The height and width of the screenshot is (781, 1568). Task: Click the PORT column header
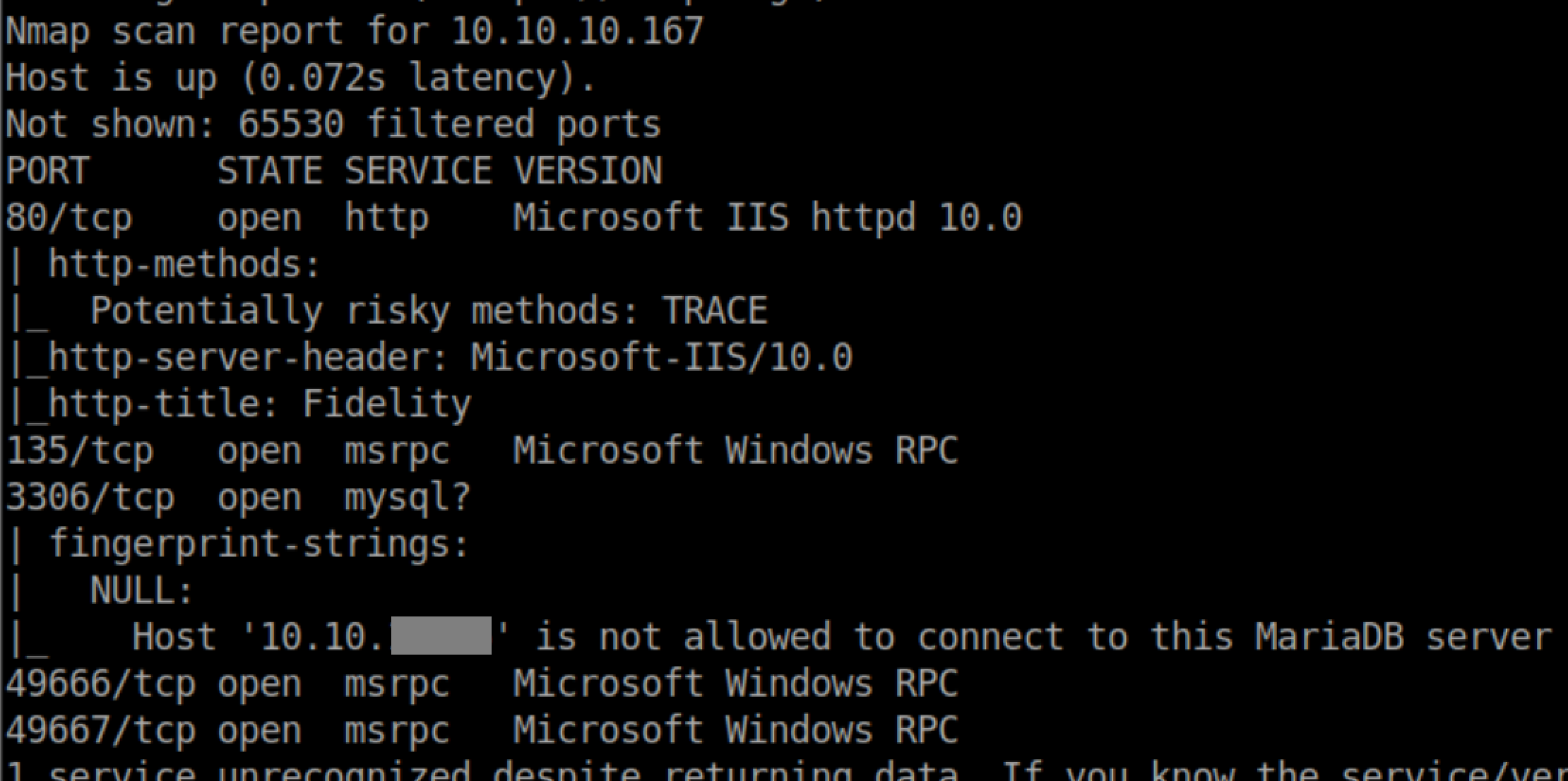click(x=48, y=171)
